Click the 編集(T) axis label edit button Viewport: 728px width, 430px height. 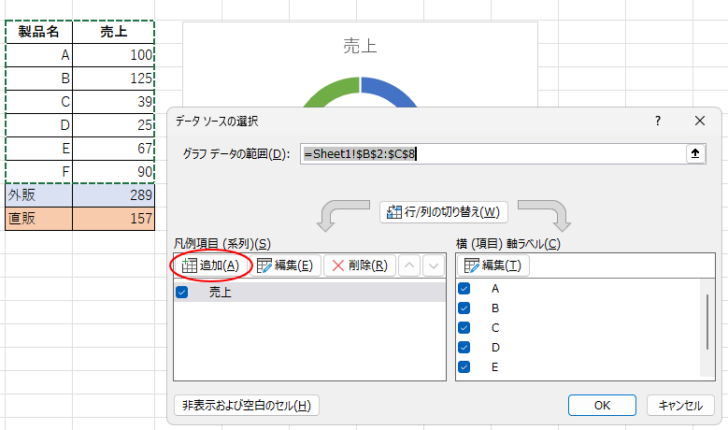point(492,265)
